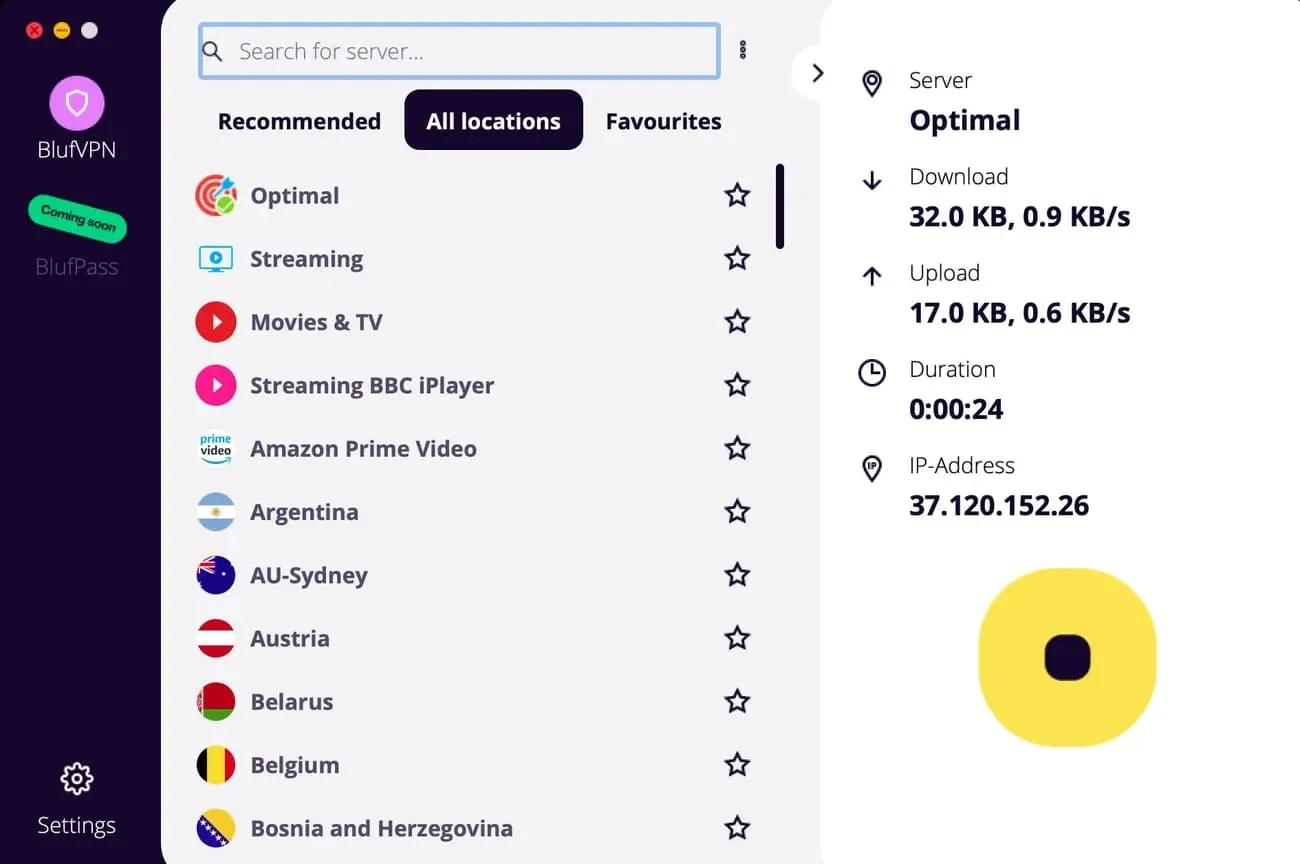This screenshot has height=864, width=1300.
Task: Switch to the Recommended tab
Action: (299, 121)
